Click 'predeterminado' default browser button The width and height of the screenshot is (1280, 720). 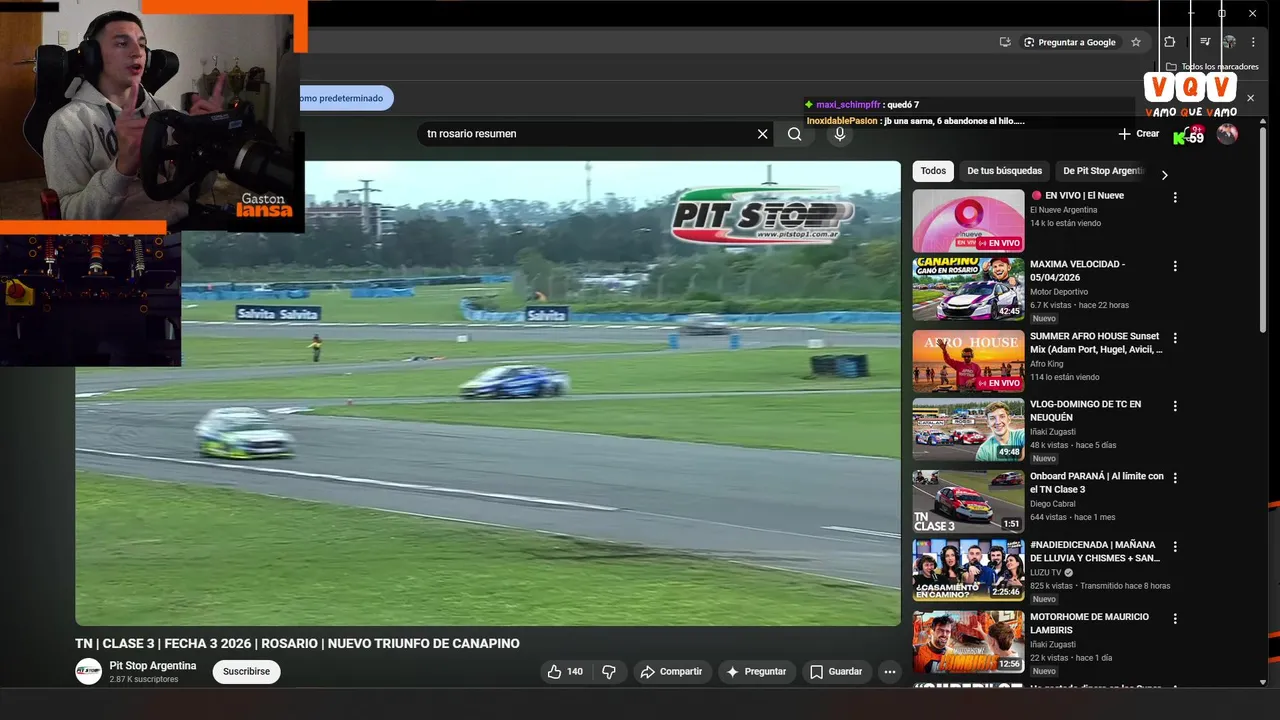tap(345, 98)
